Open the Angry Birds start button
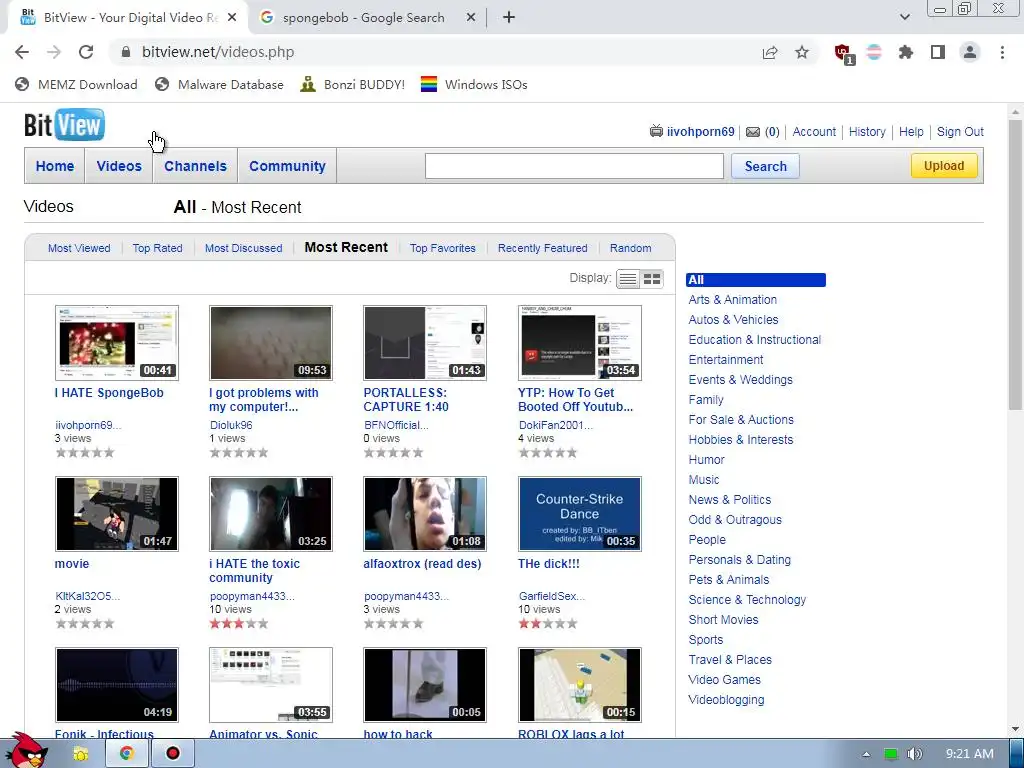Image resolution: width=1024 pixels, height=768 pixels. pyautogui.click(x=26, y=752)
